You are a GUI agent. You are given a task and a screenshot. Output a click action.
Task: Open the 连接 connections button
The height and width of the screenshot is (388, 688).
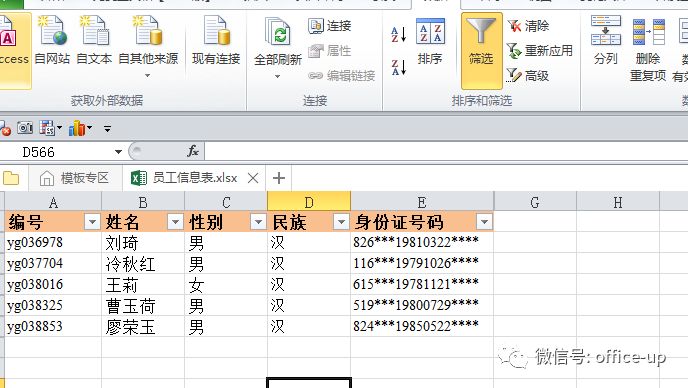click(330, 26)
